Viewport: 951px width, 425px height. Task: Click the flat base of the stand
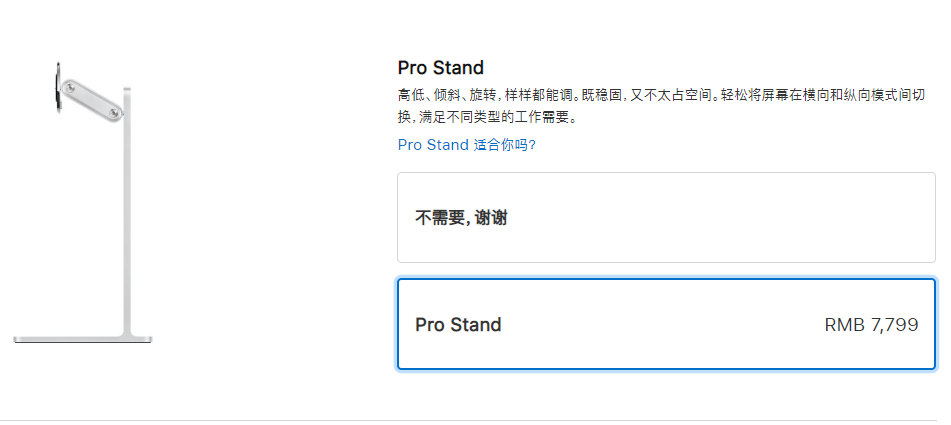[x=83, y=338]
